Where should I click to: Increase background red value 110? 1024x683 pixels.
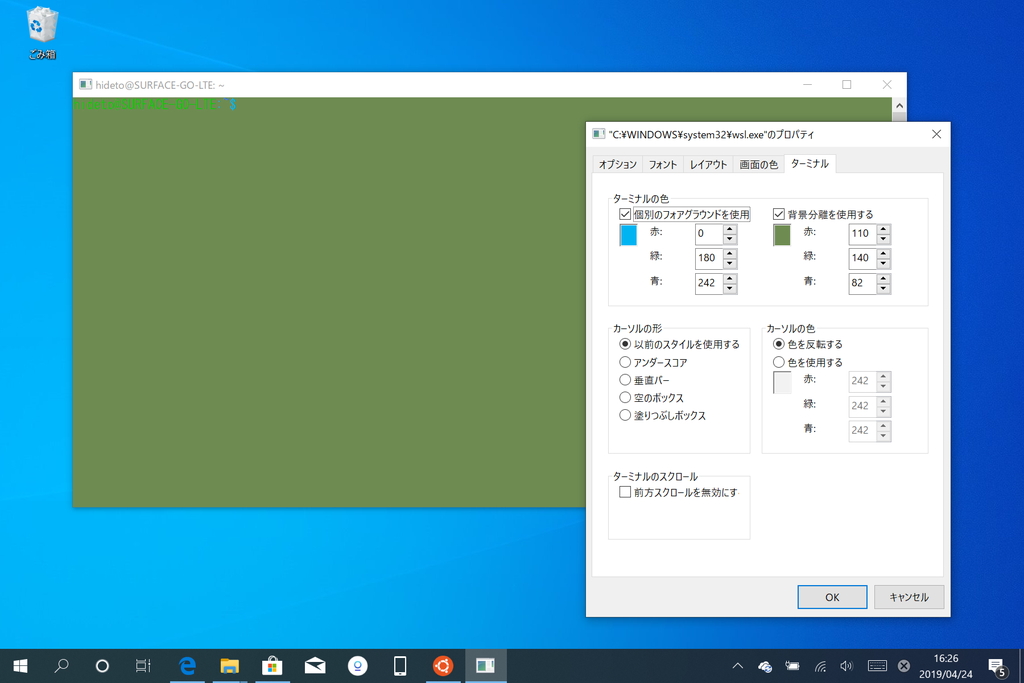[884, 229]
